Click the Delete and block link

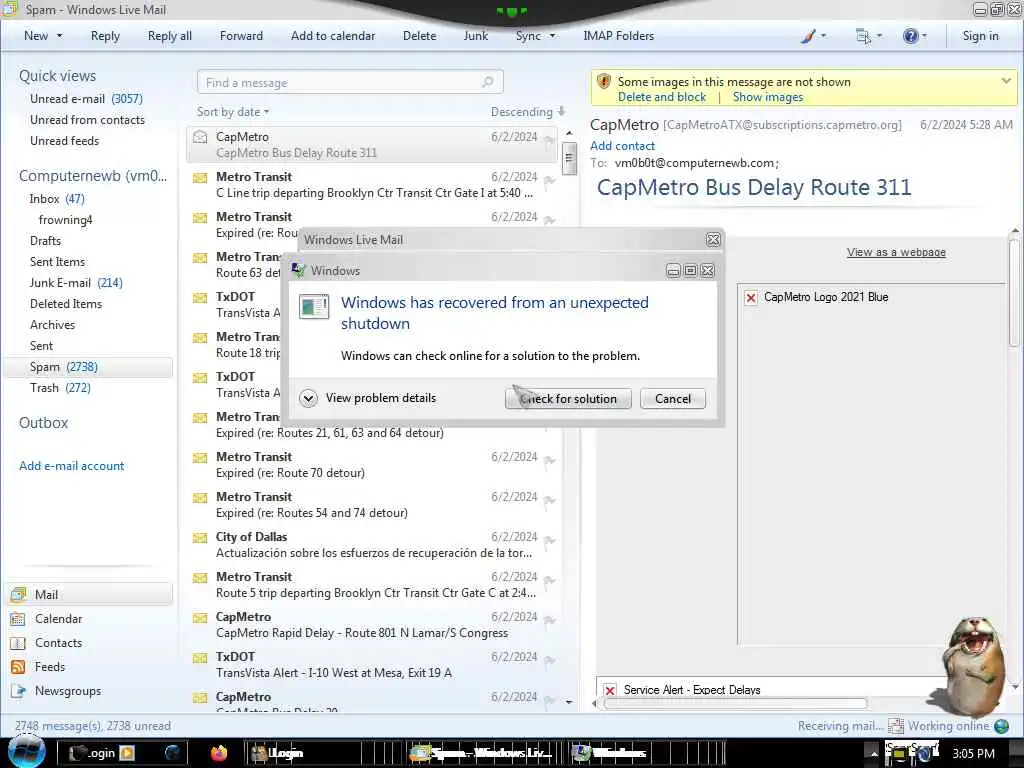coord(662,97)
